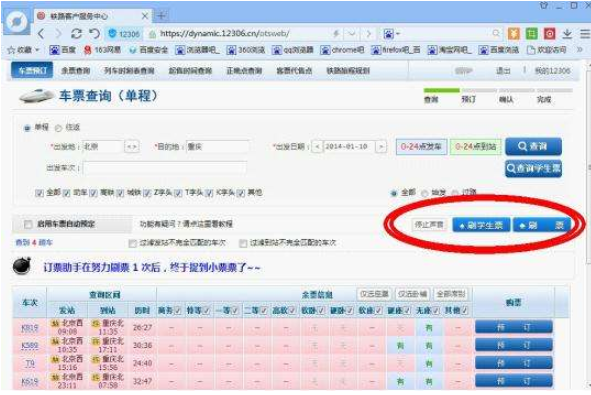Open the 百度安全 bookmark
Image resolution: width=591 pixels, height=395 pixels.
pyautogui.click(x=148, y=50)
